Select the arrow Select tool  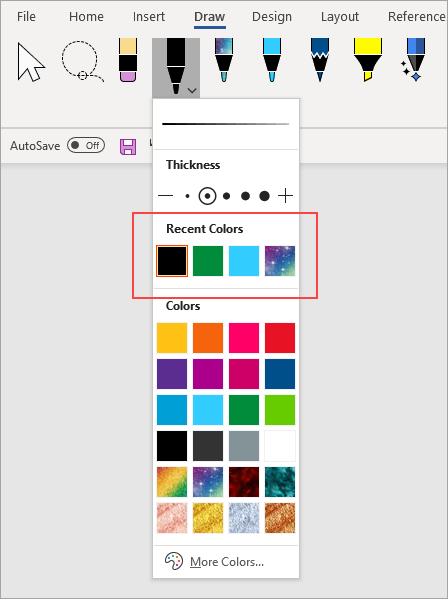point(31,62)
